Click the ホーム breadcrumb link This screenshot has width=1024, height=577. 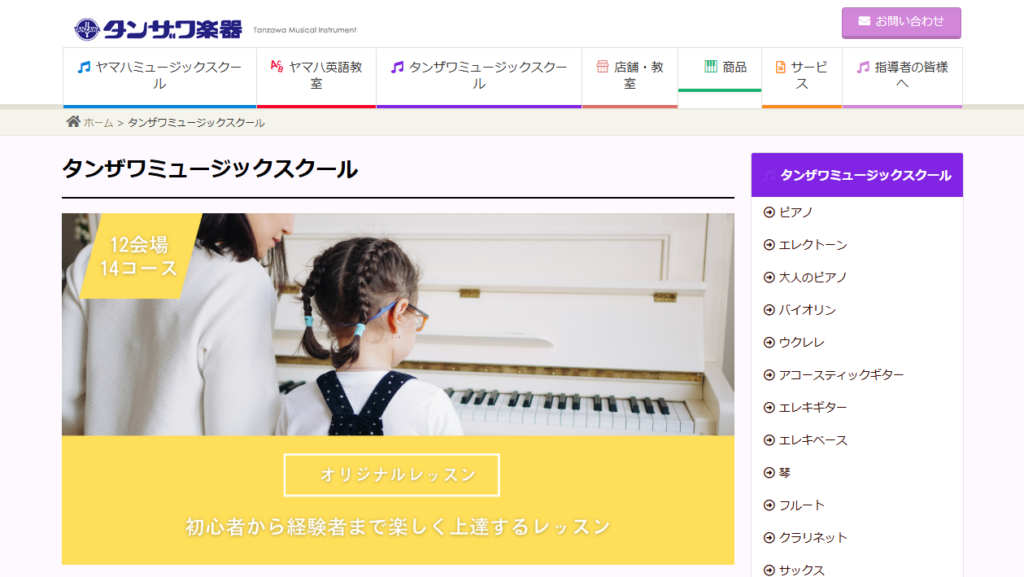(100, 123)
